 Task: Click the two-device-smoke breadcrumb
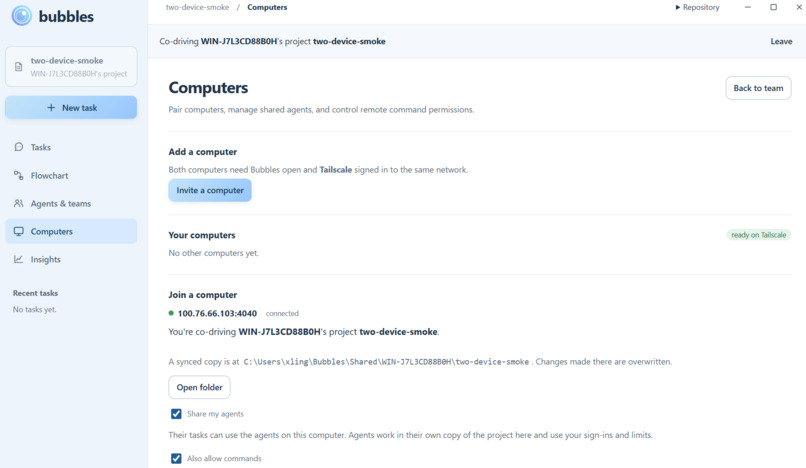click(x=197, y=7)
